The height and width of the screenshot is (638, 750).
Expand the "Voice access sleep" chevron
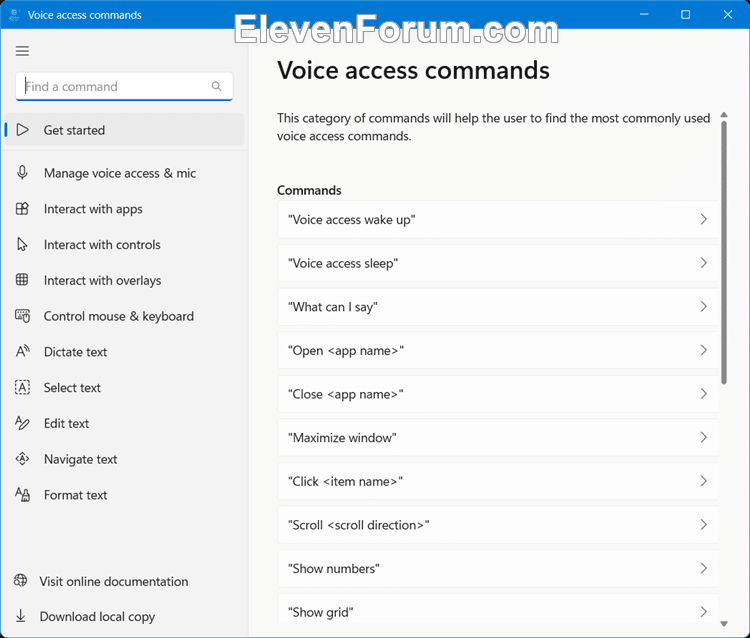[703, 263]
